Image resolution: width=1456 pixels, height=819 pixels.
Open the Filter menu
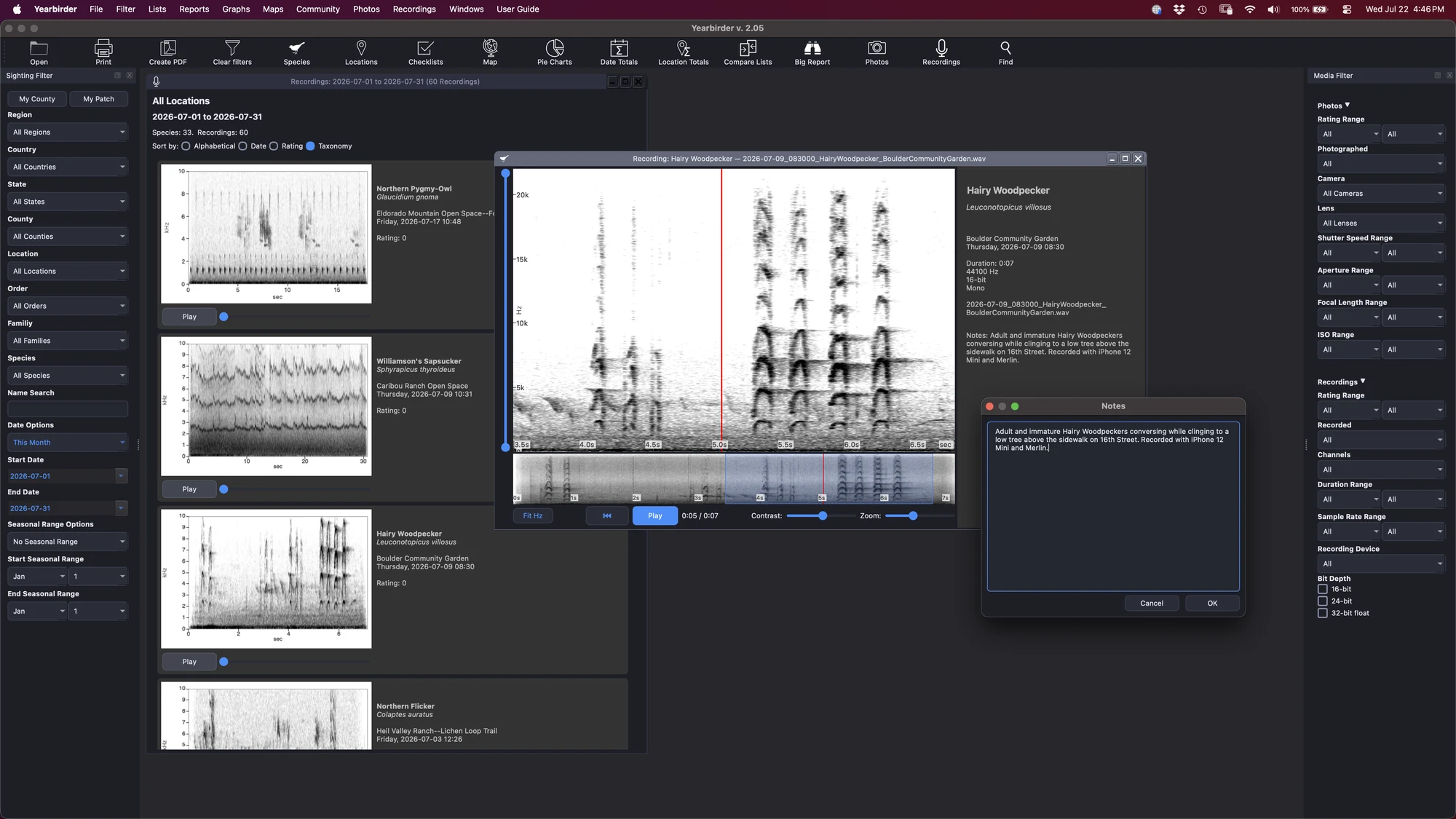coord(125,9)
